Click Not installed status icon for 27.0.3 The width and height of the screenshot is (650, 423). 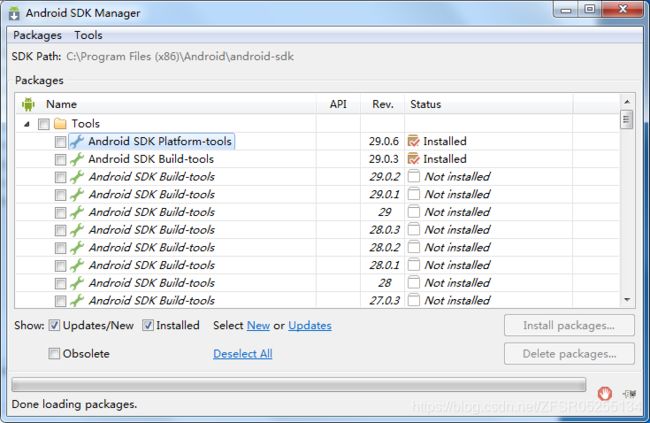point(413,300)
